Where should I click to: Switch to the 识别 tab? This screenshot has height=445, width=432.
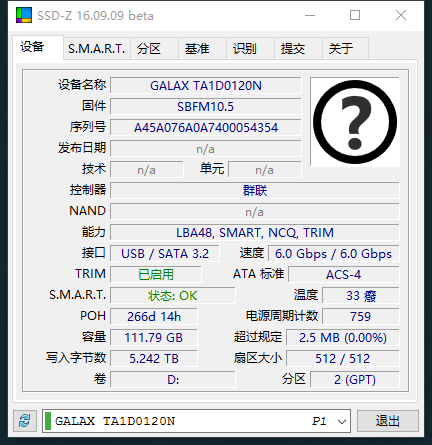(x=250, y=49)
